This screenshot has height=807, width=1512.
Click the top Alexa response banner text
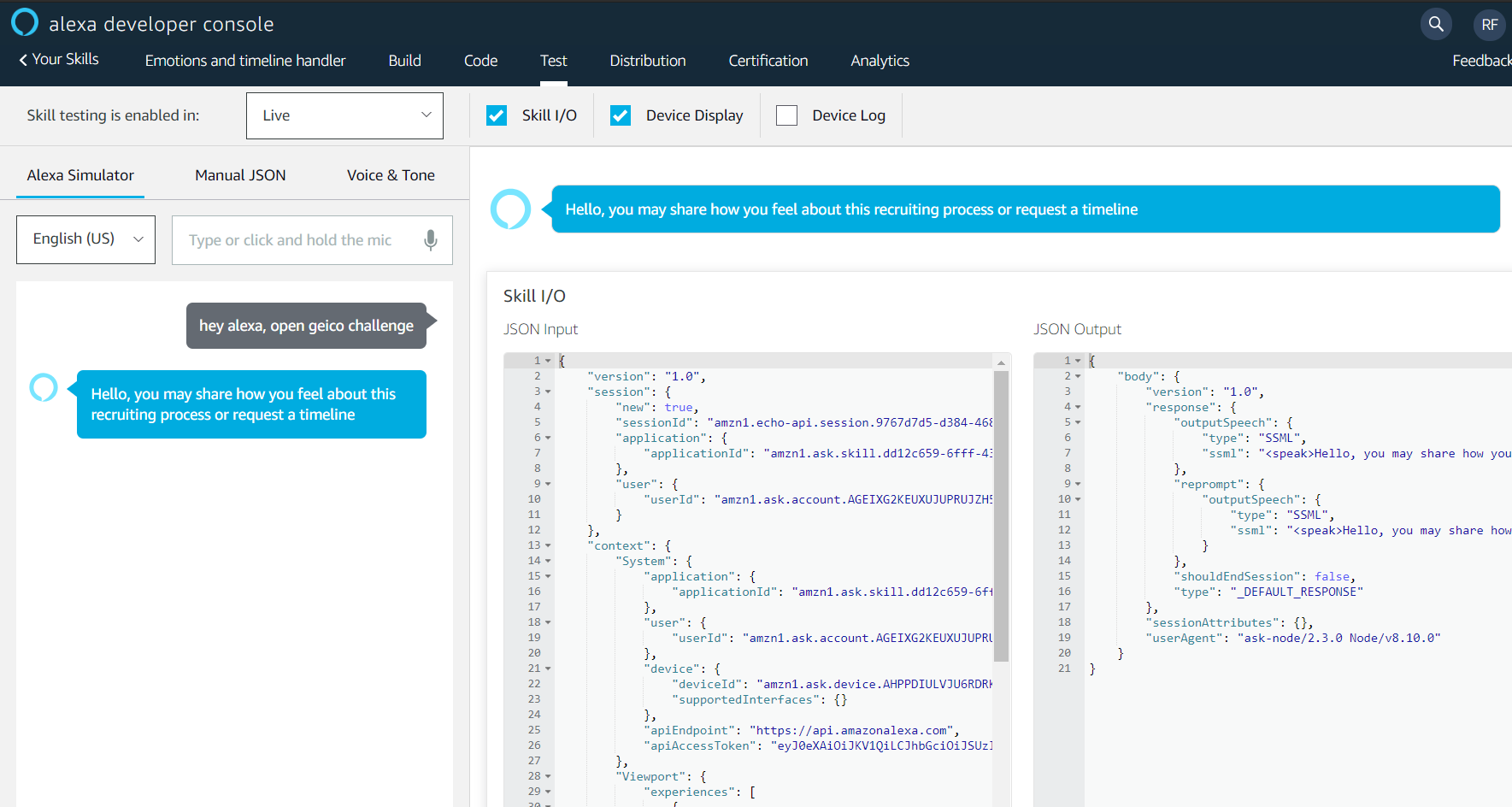[851, 209]
